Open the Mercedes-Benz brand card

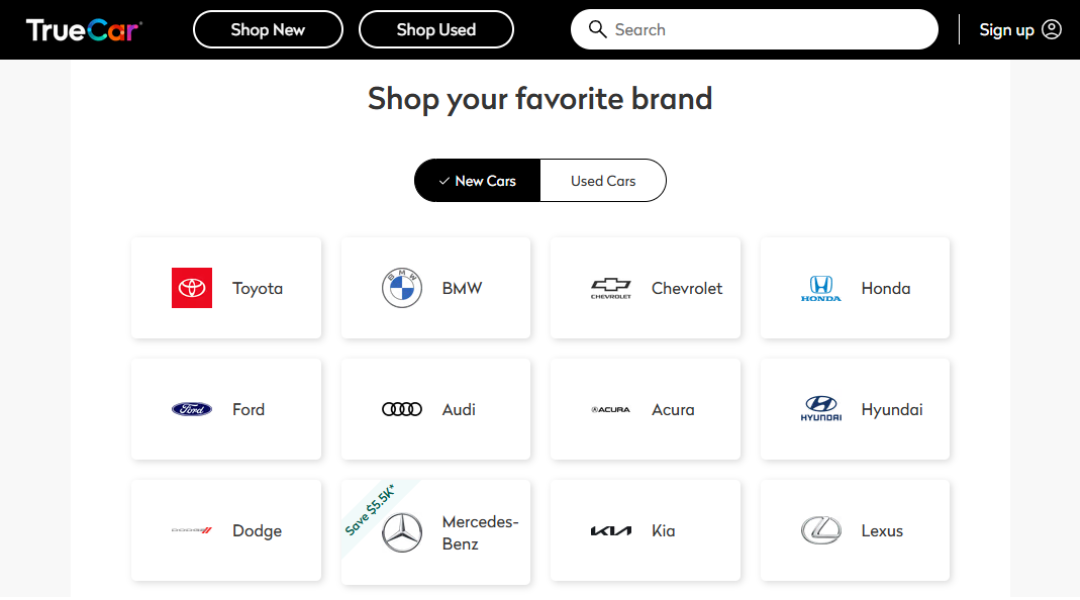point(435,532)
